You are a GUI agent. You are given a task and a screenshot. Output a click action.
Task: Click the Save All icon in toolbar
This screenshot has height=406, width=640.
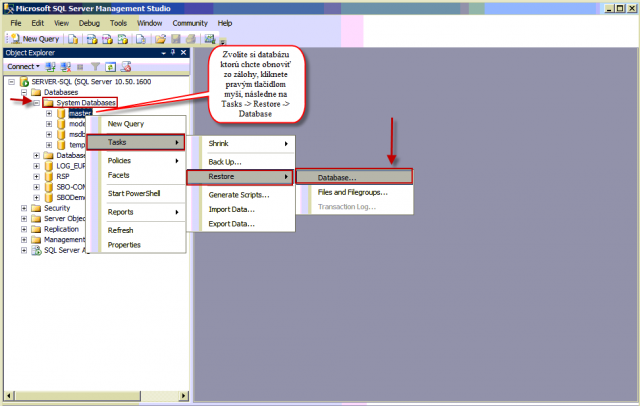[191, 39]
